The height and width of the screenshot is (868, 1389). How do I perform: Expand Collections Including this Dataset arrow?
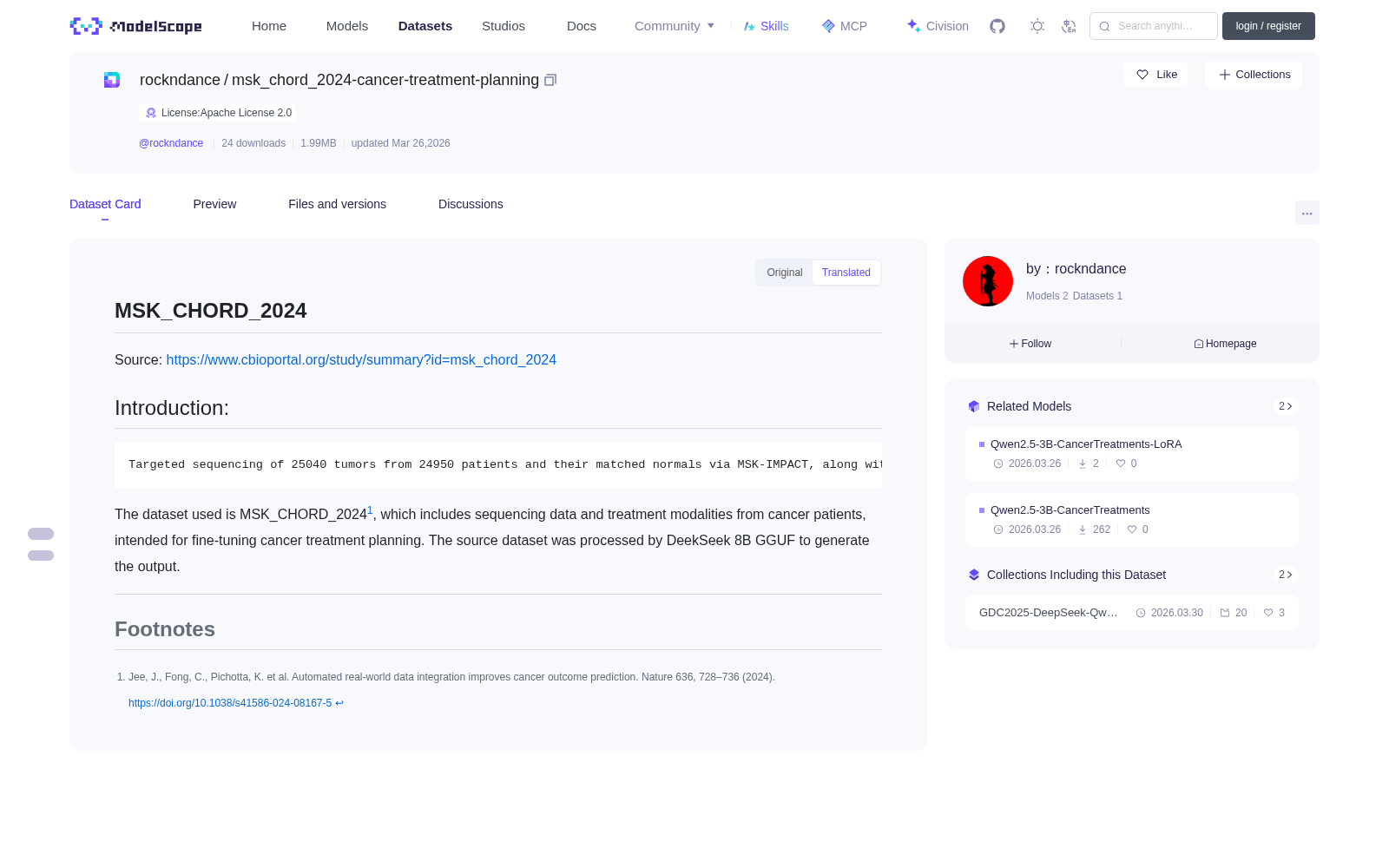click(x=1286, y=575)
